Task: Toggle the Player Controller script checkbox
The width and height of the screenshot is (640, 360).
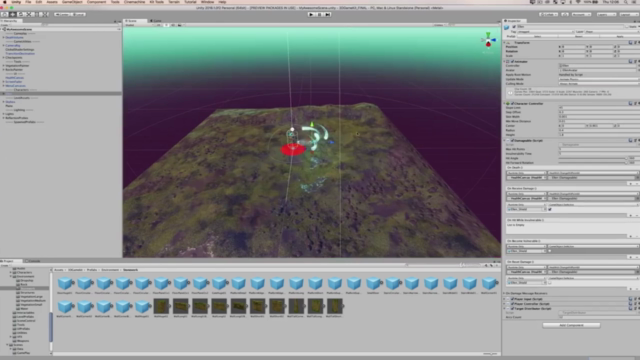Action: [x=512, y=304]
